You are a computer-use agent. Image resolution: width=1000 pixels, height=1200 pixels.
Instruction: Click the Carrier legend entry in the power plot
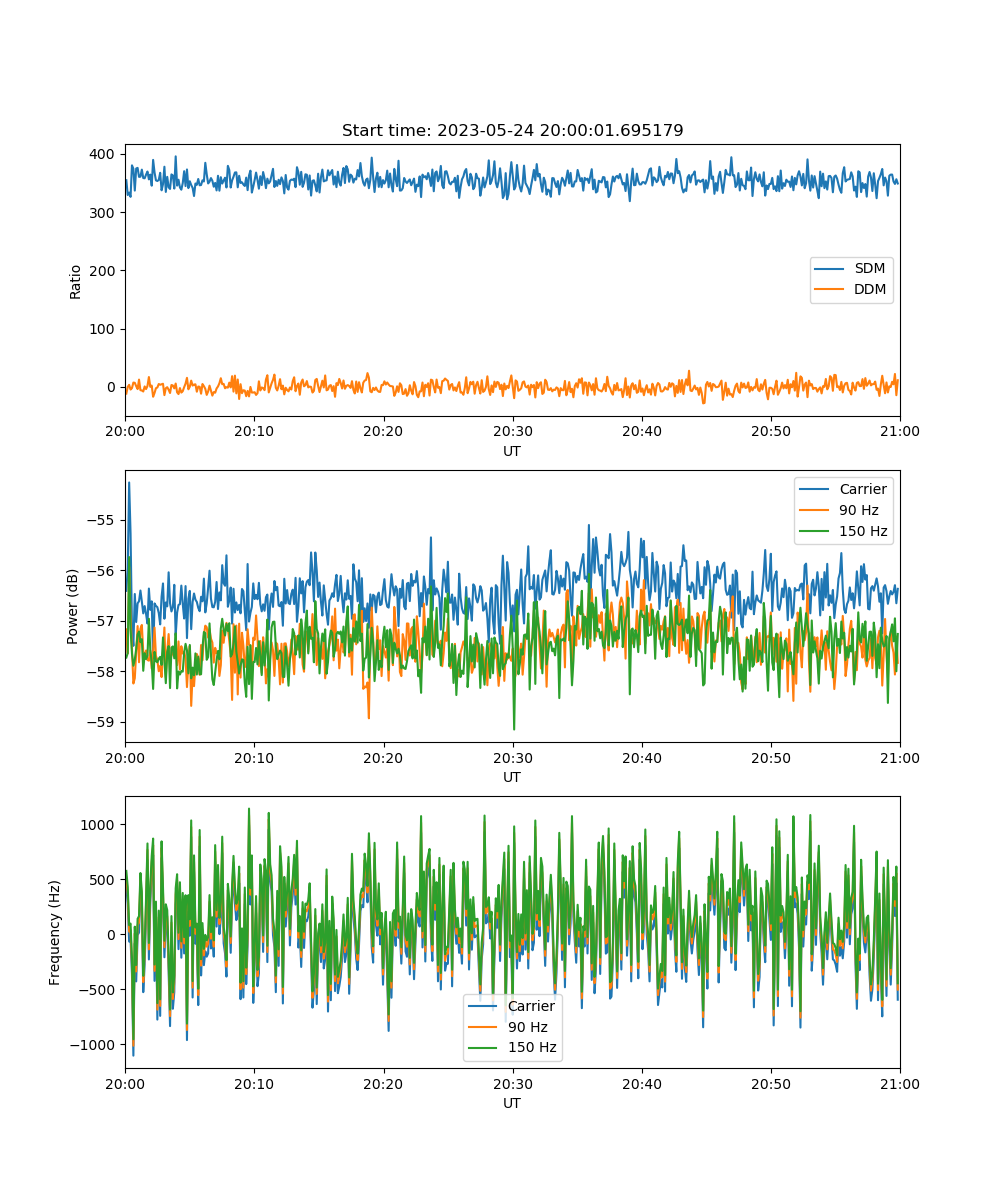[x=845, y=489]
